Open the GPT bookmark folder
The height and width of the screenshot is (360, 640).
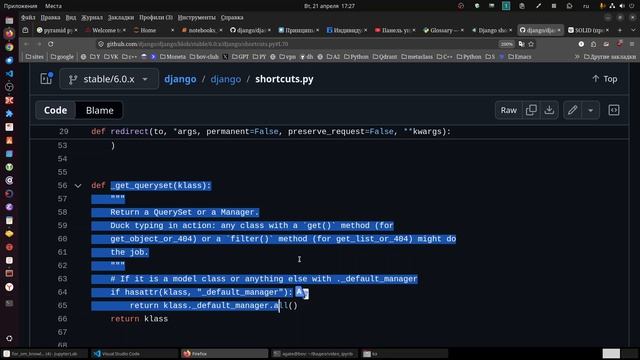(240, 57)
